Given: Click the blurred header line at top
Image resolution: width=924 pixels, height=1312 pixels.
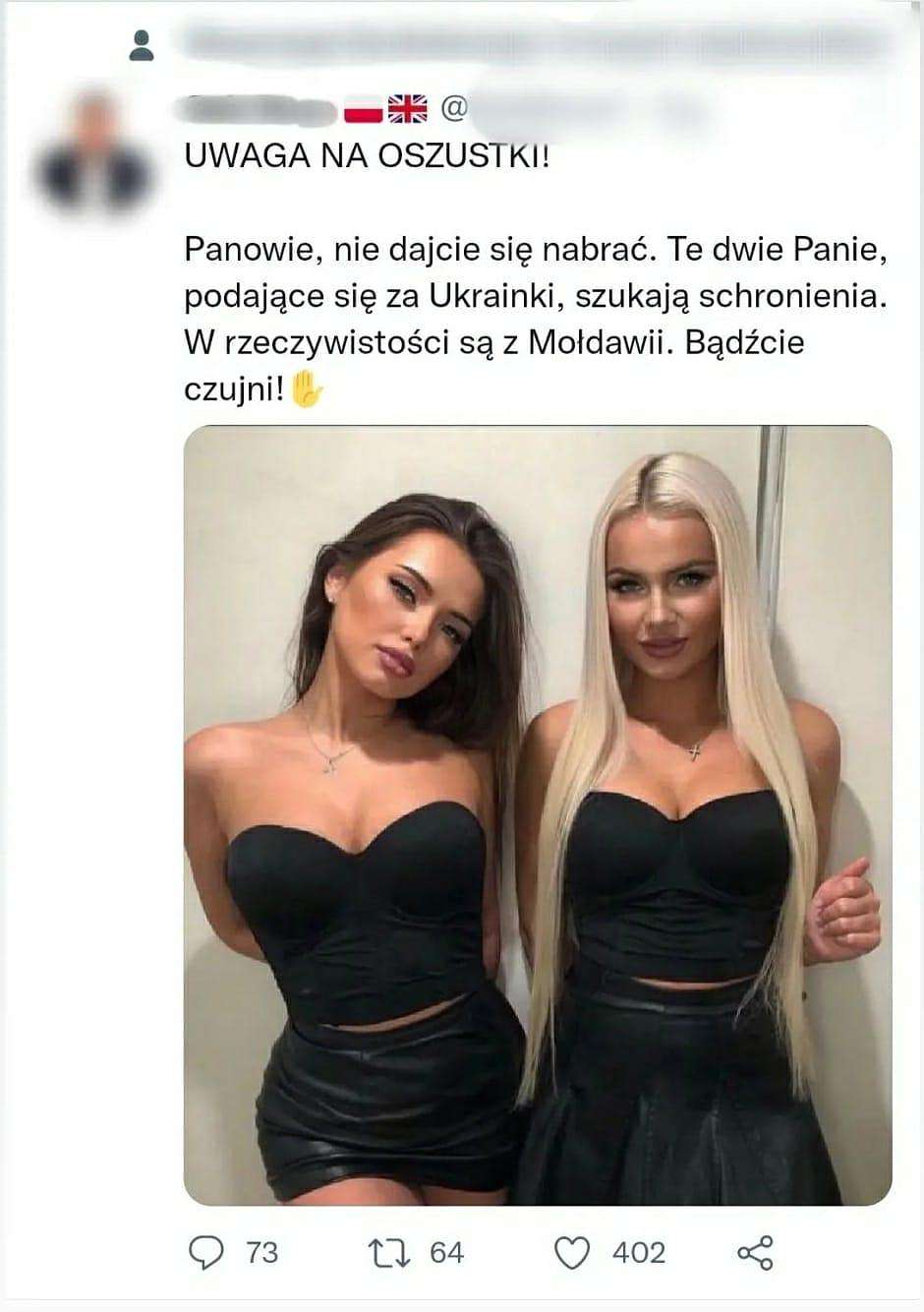Looking at the screenshot, I should (531, 44).
